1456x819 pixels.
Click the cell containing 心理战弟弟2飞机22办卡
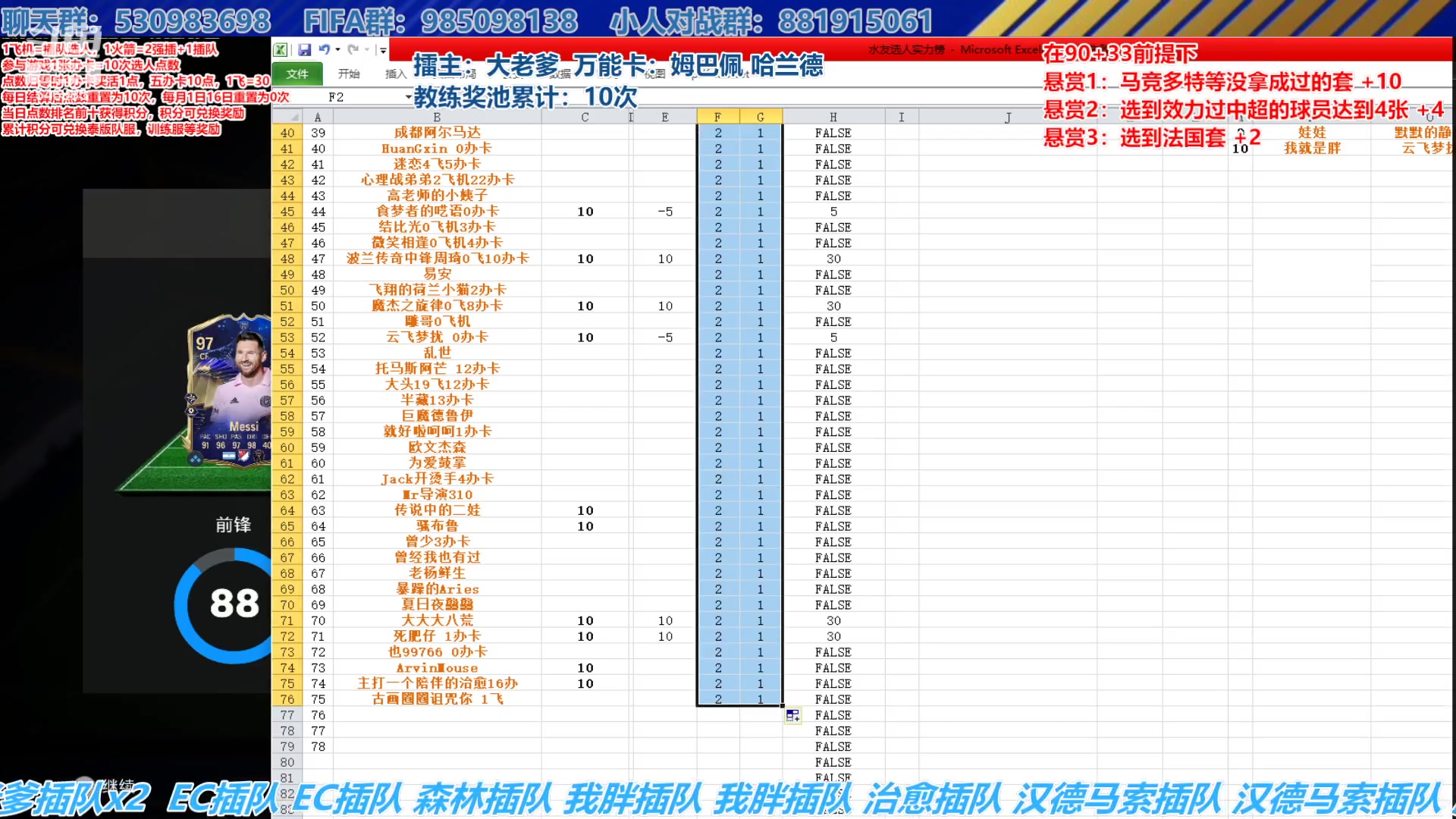pyautogui.click(x=437, y=180)
